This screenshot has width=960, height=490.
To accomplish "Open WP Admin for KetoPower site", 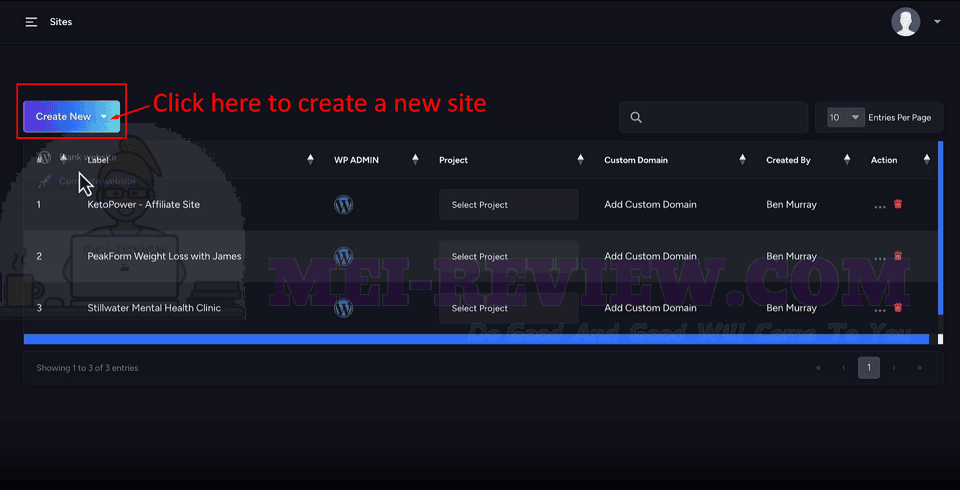I will pos(343,205).
